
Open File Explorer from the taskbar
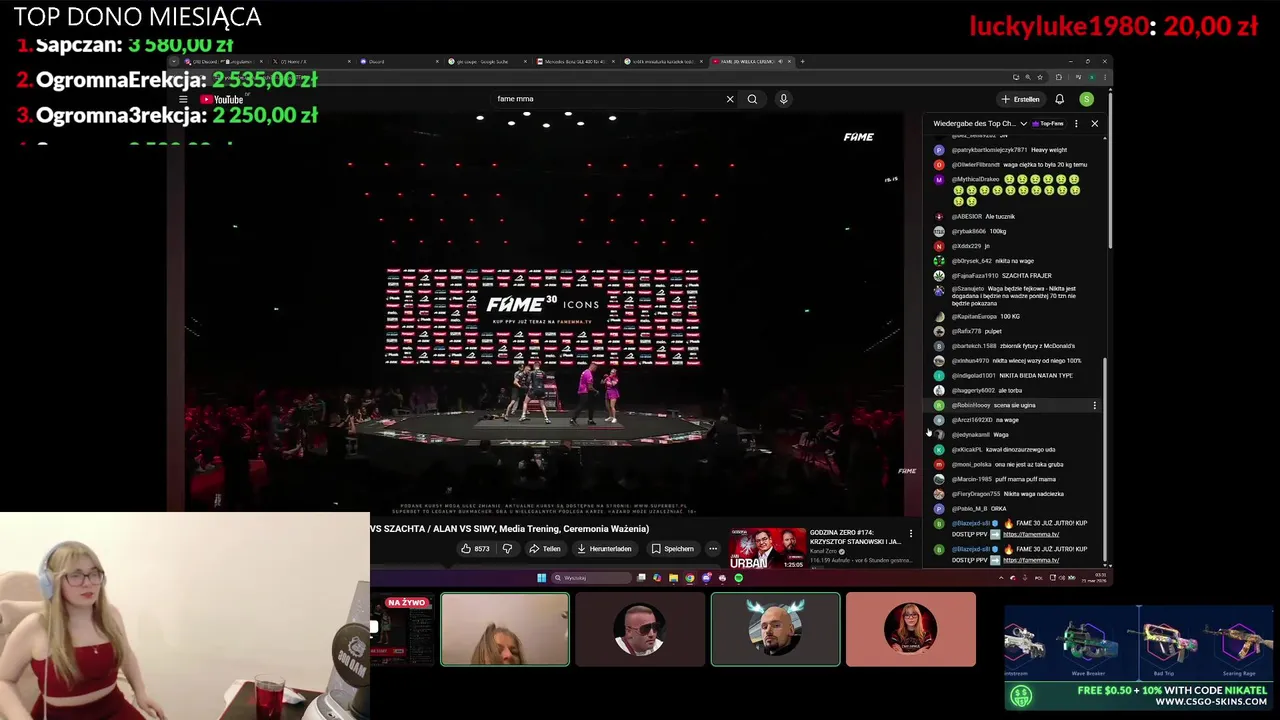[674, 578]
